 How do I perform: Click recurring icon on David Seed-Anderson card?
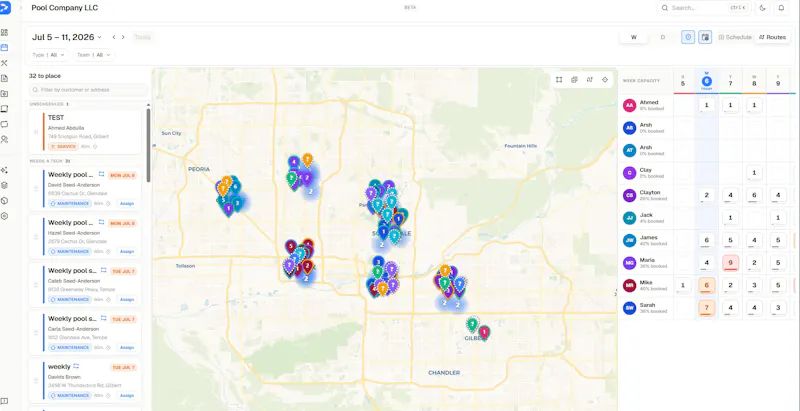click(x=101, y=174)
